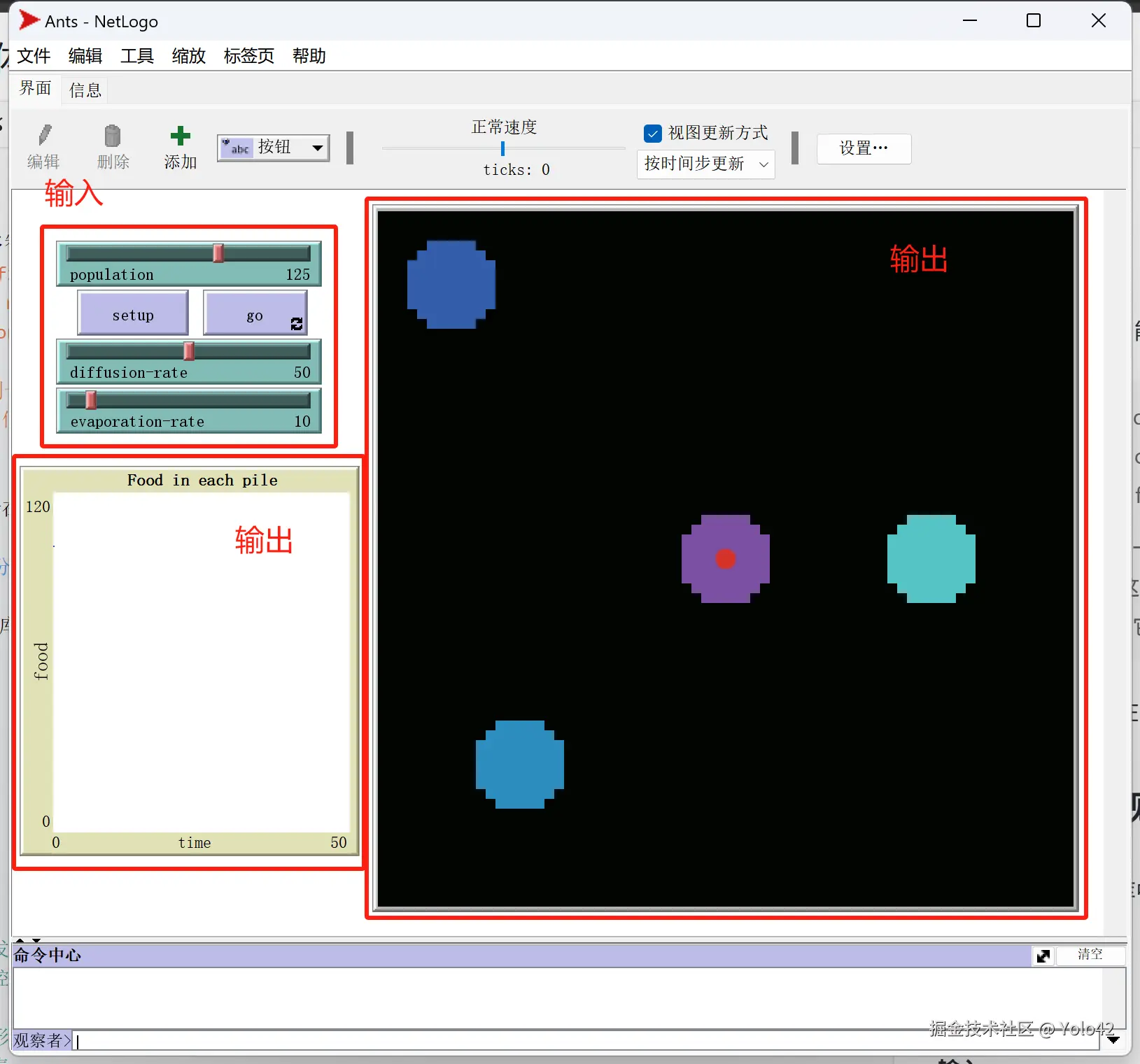The image size is (1140, 1064).
Task: Click the "ticks: 0" counter
Action: (516, 169)
